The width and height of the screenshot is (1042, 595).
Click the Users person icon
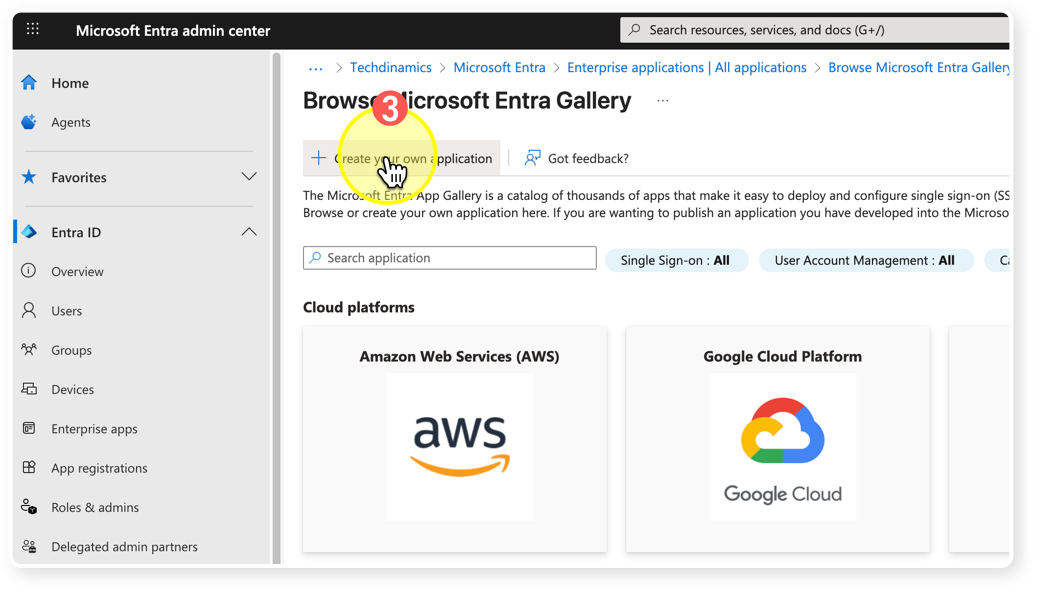[x=29, y=310]
